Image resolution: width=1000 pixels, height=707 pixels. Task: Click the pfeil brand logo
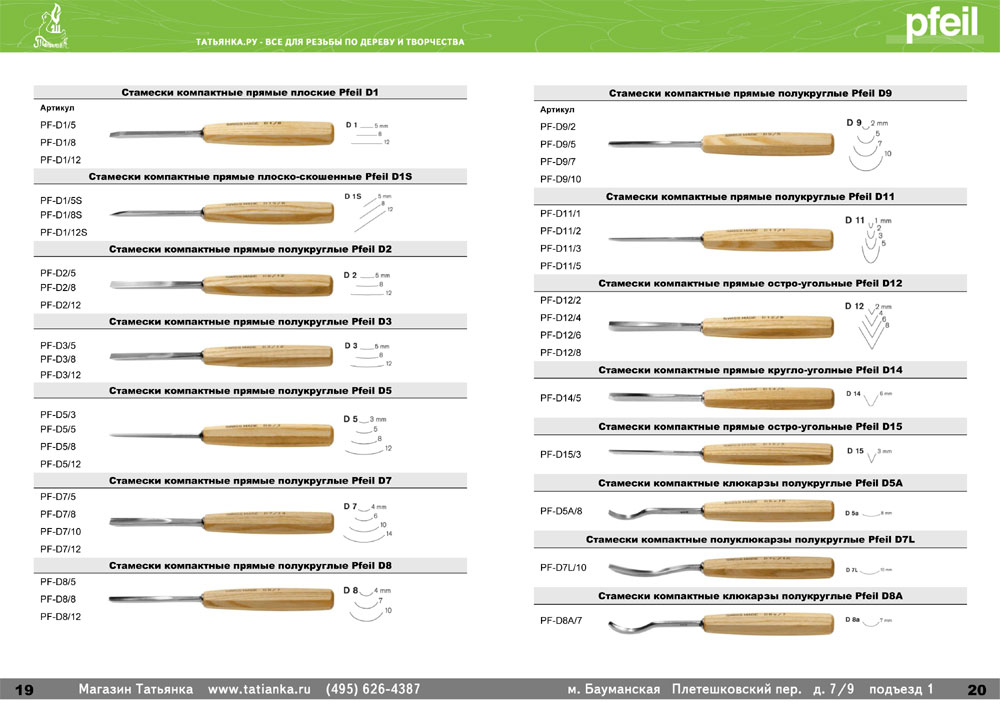941,24
